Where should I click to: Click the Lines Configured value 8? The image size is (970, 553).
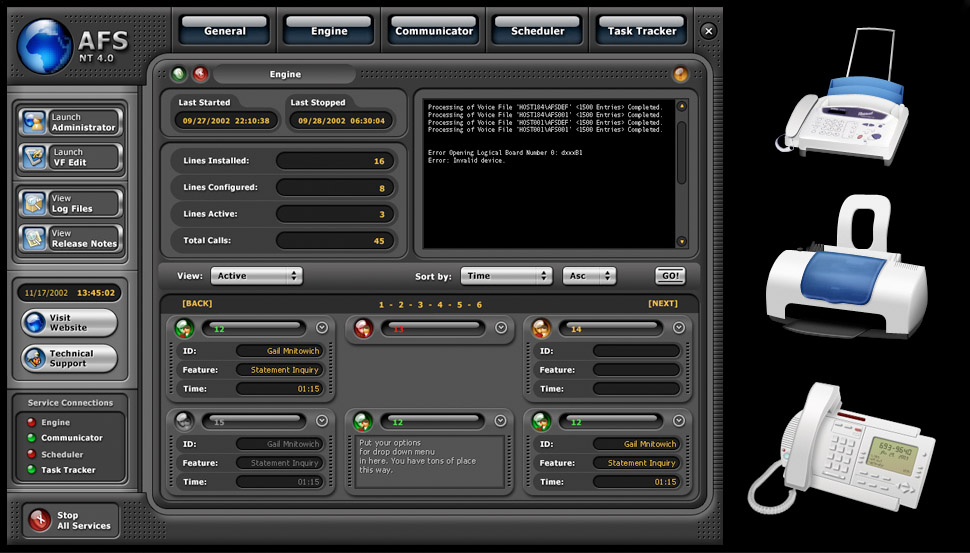point(335,187)
